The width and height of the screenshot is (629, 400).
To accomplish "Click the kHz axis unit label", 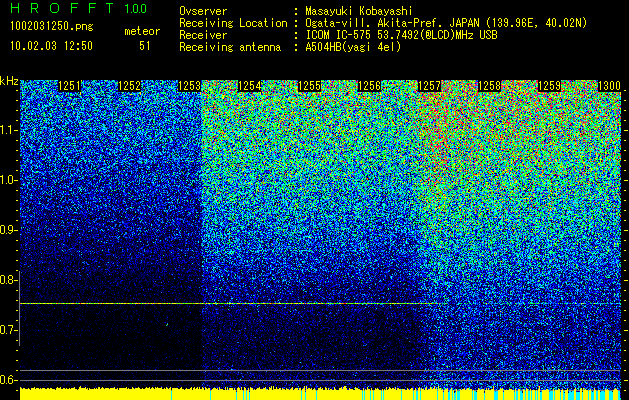I will coord(9,81).
